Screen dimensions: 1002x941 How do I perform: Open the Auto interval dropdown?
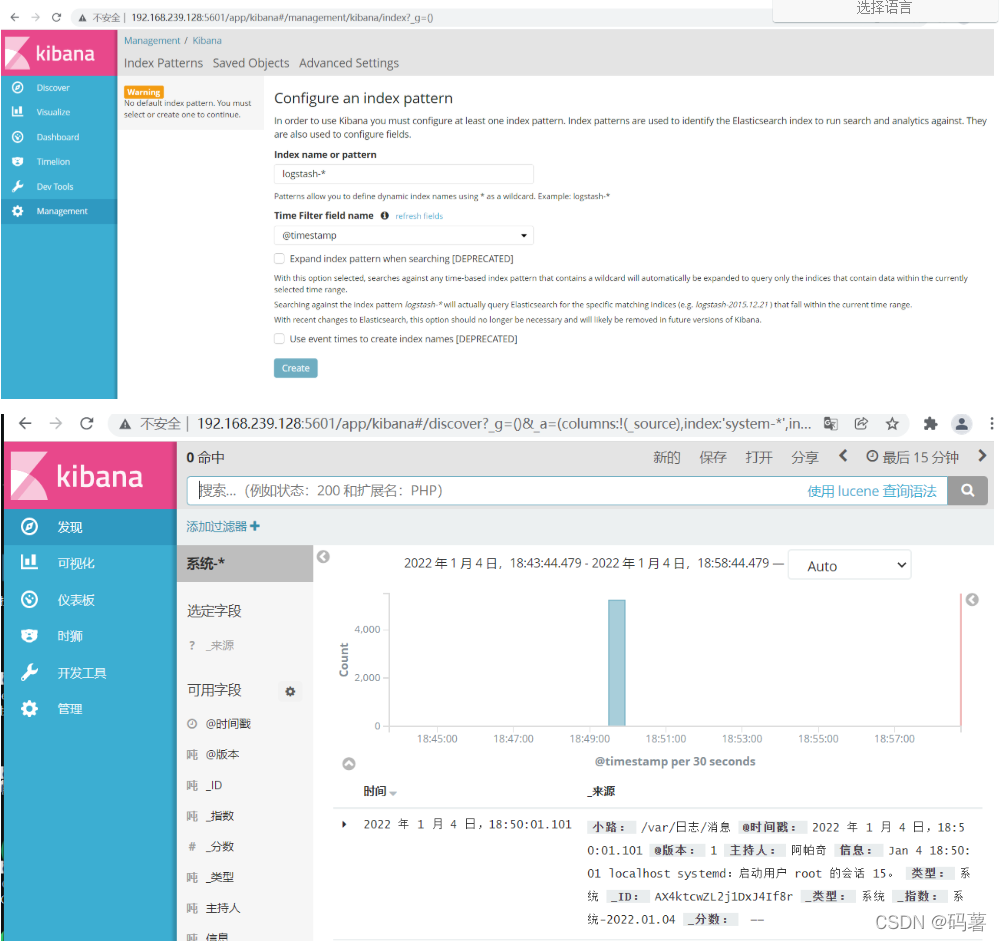(x=849, y=565)
